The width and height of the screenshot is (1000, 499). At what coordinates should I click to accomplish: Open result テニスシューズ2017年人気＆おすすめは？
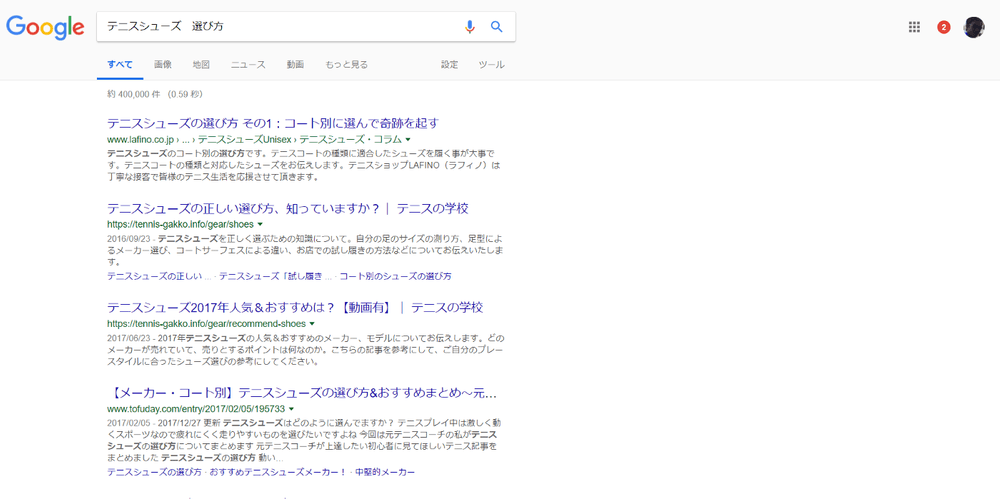pos(295,307)
